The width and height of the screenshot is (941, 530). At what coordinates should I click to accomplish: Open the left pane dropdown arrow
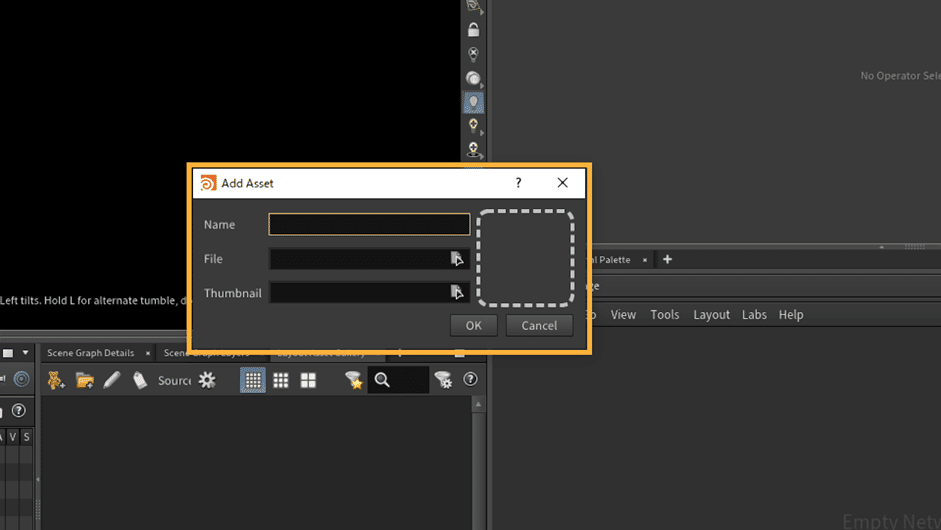tap(25, 353)
